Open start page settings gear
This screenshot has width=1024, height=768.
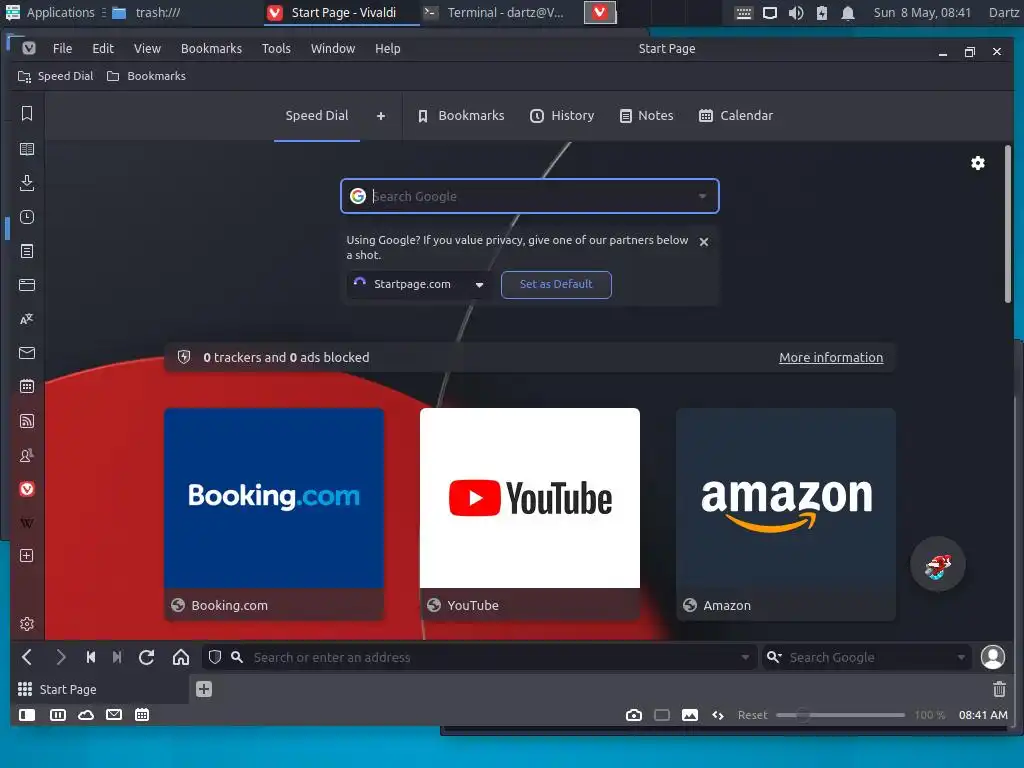tap(978, 163)
